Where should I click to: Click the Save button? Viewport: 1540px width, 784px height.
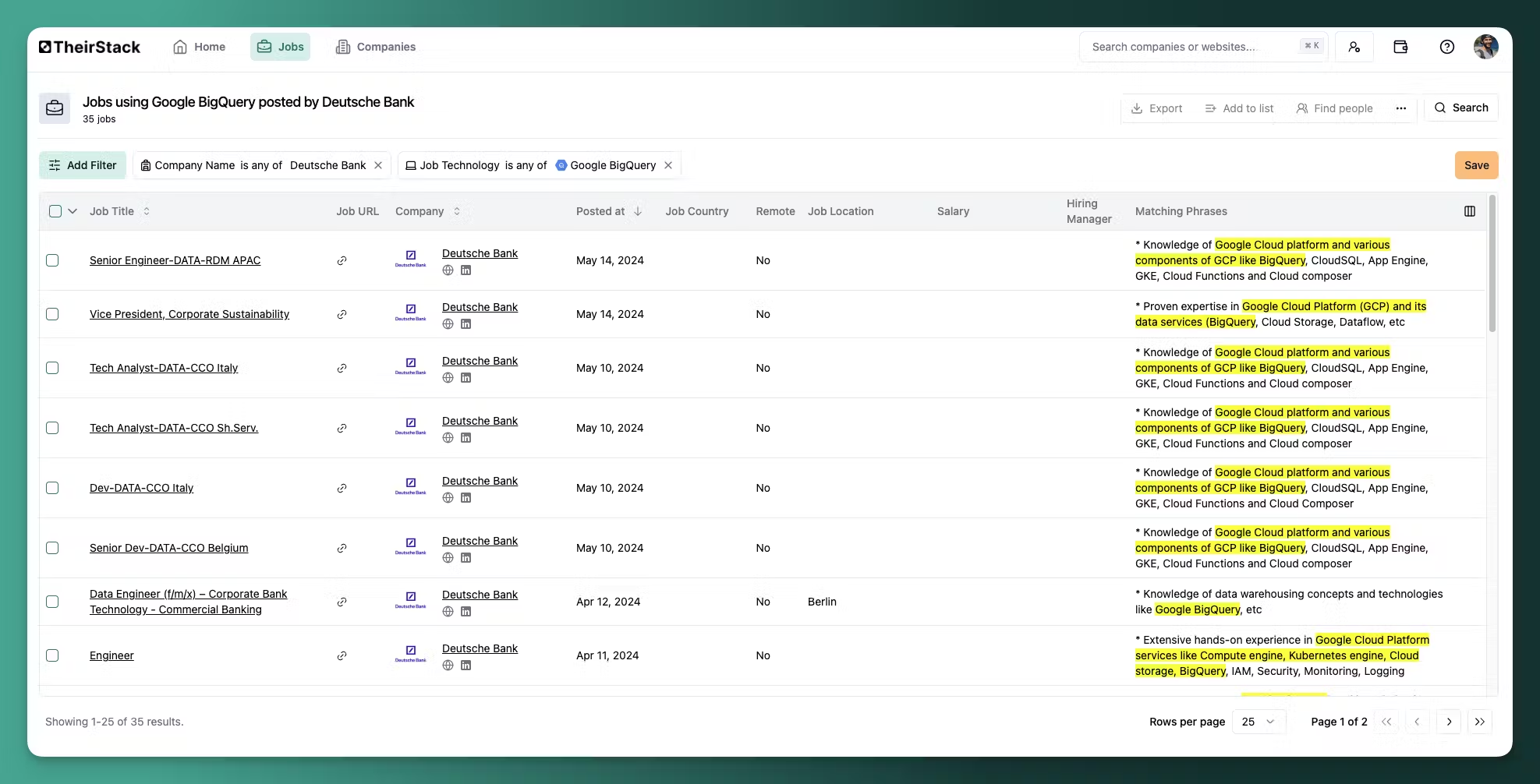coord(1476,164)
